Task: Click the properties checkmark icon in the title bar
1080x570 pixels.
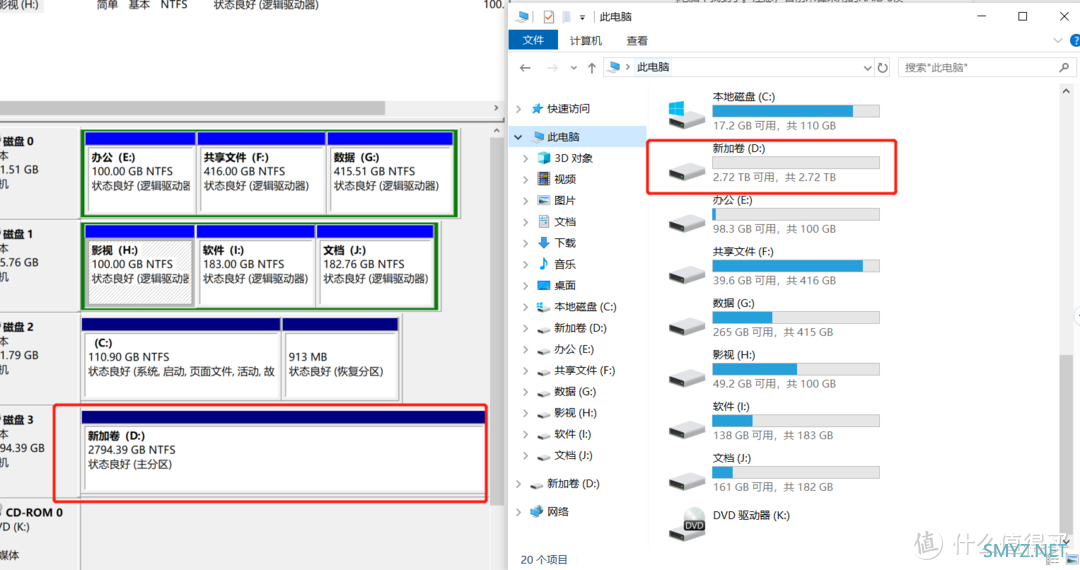Action: [x=549, y=17]
